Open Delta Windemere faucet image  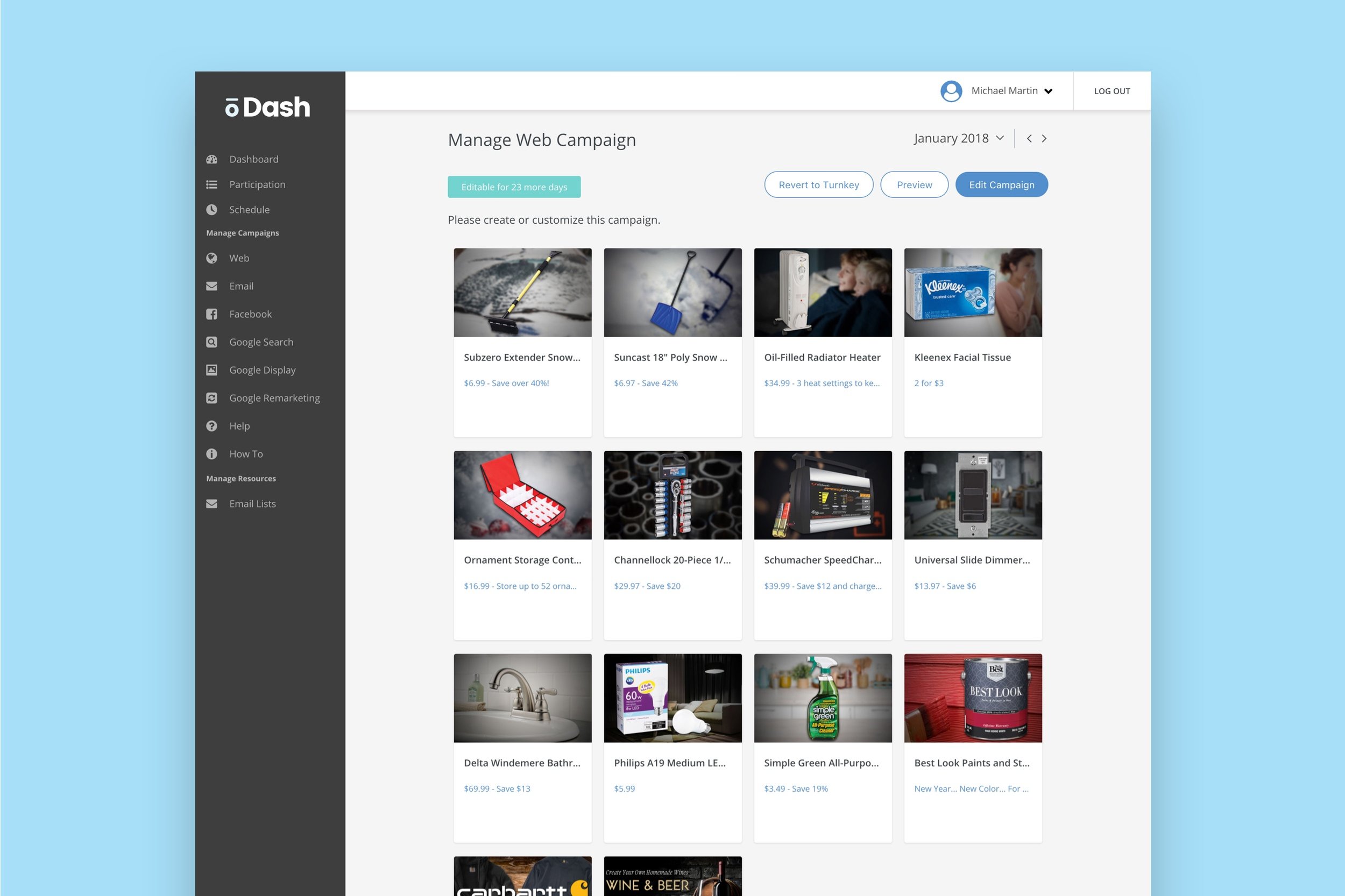(522, 698)
